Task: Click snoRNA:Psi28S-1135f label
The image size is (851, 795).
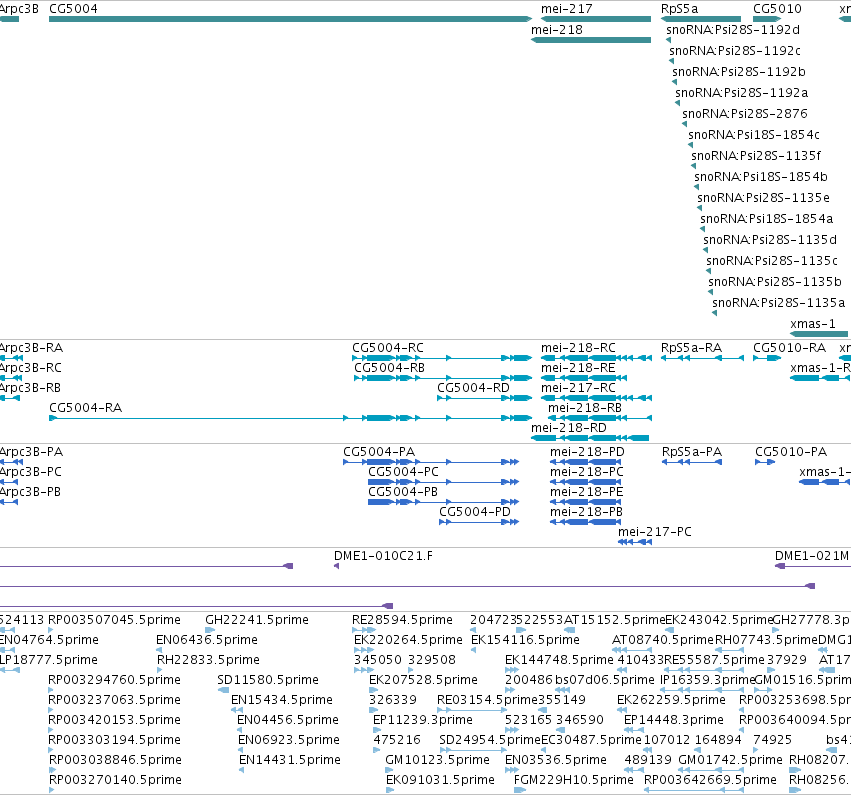Action: click(x=756, y=156)
